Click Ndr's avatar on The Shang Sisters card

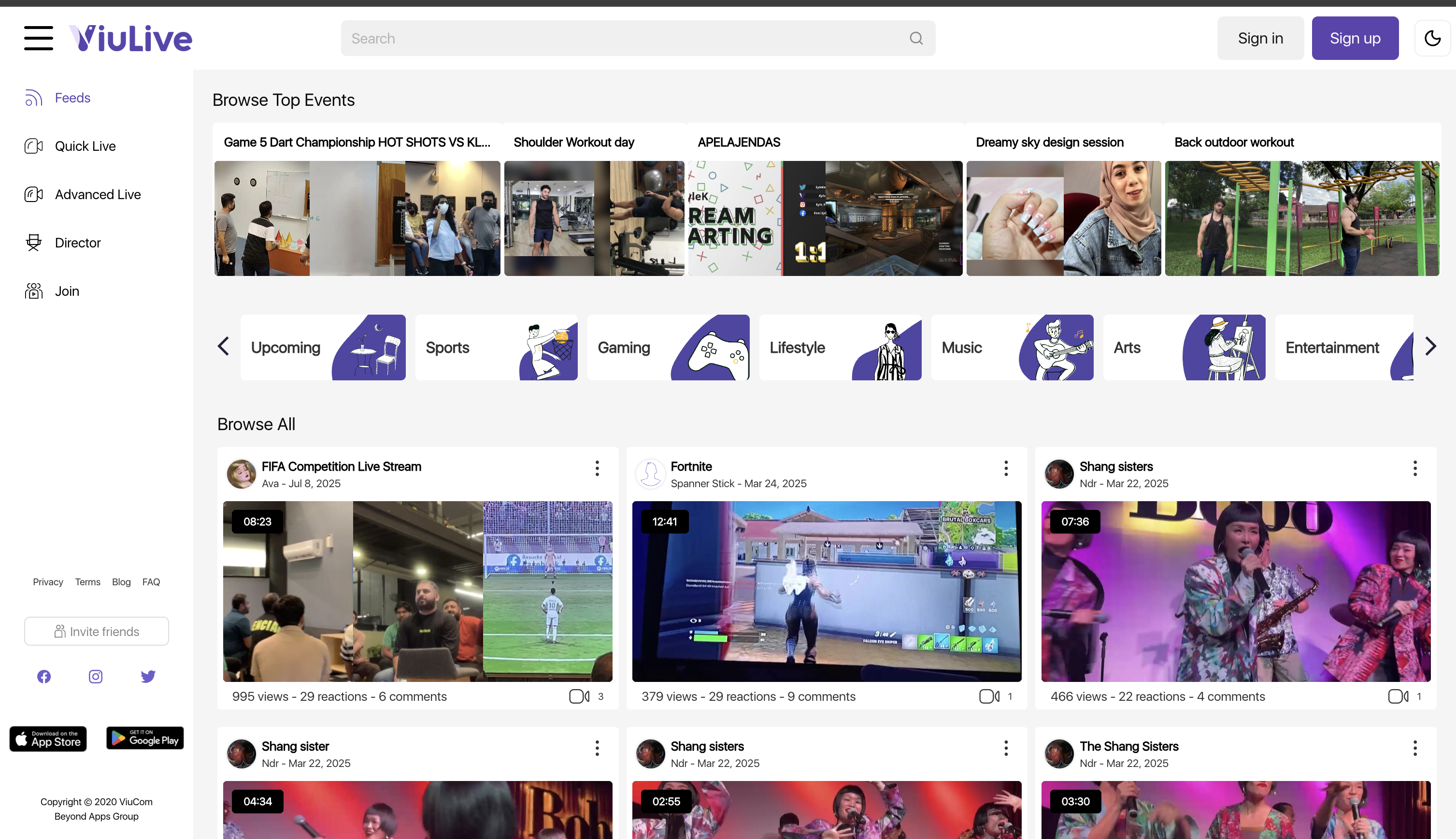click(x=1059, y=754)
